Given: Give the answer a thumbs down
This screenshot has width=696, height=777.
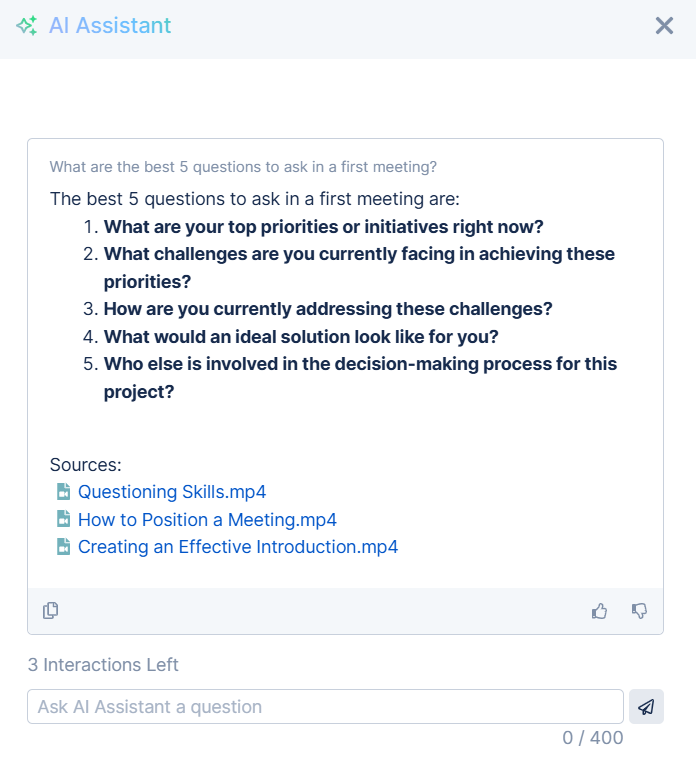Looking at the screenshot, I should click(640, 610).
